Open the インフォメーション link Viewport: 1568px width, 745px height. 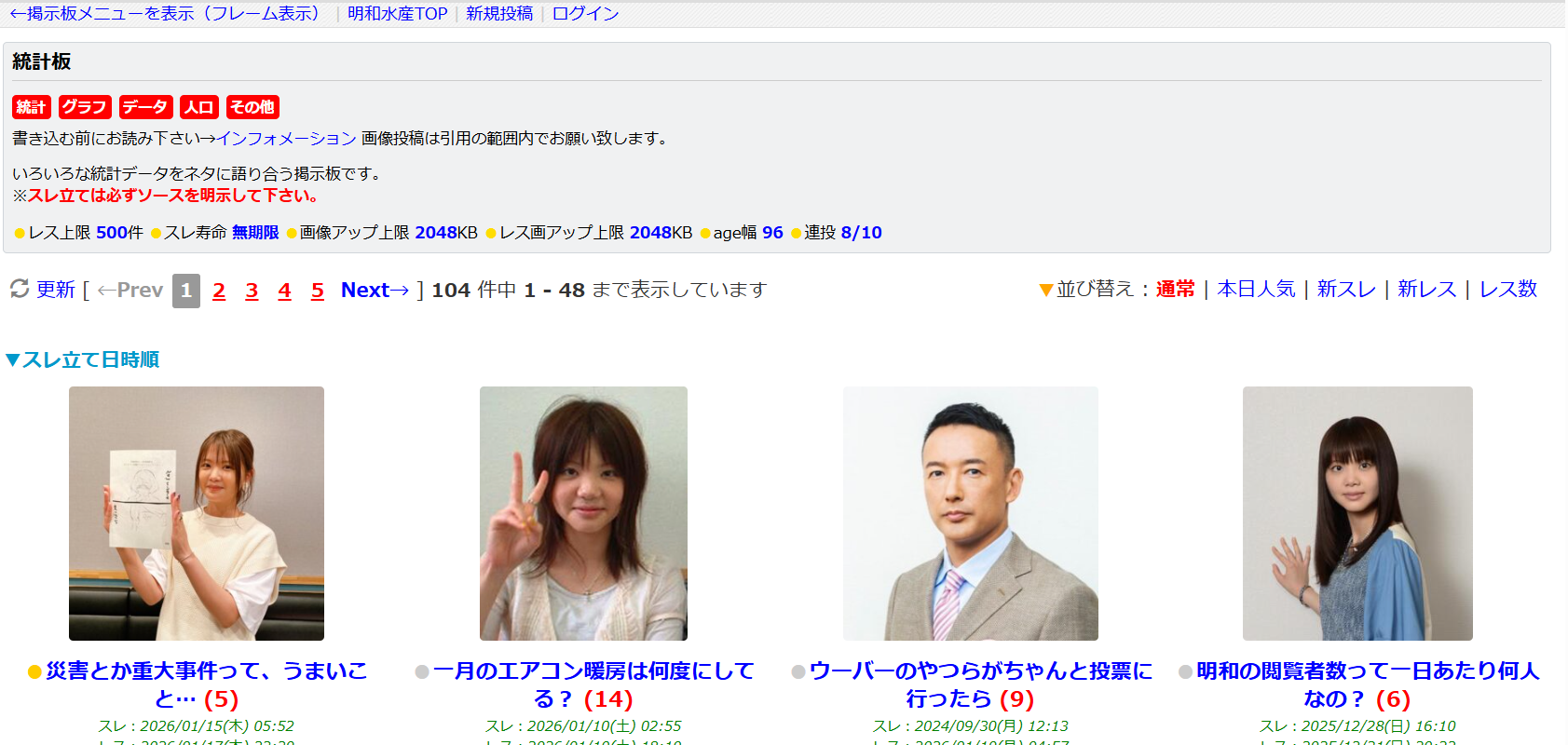point(287,139)
